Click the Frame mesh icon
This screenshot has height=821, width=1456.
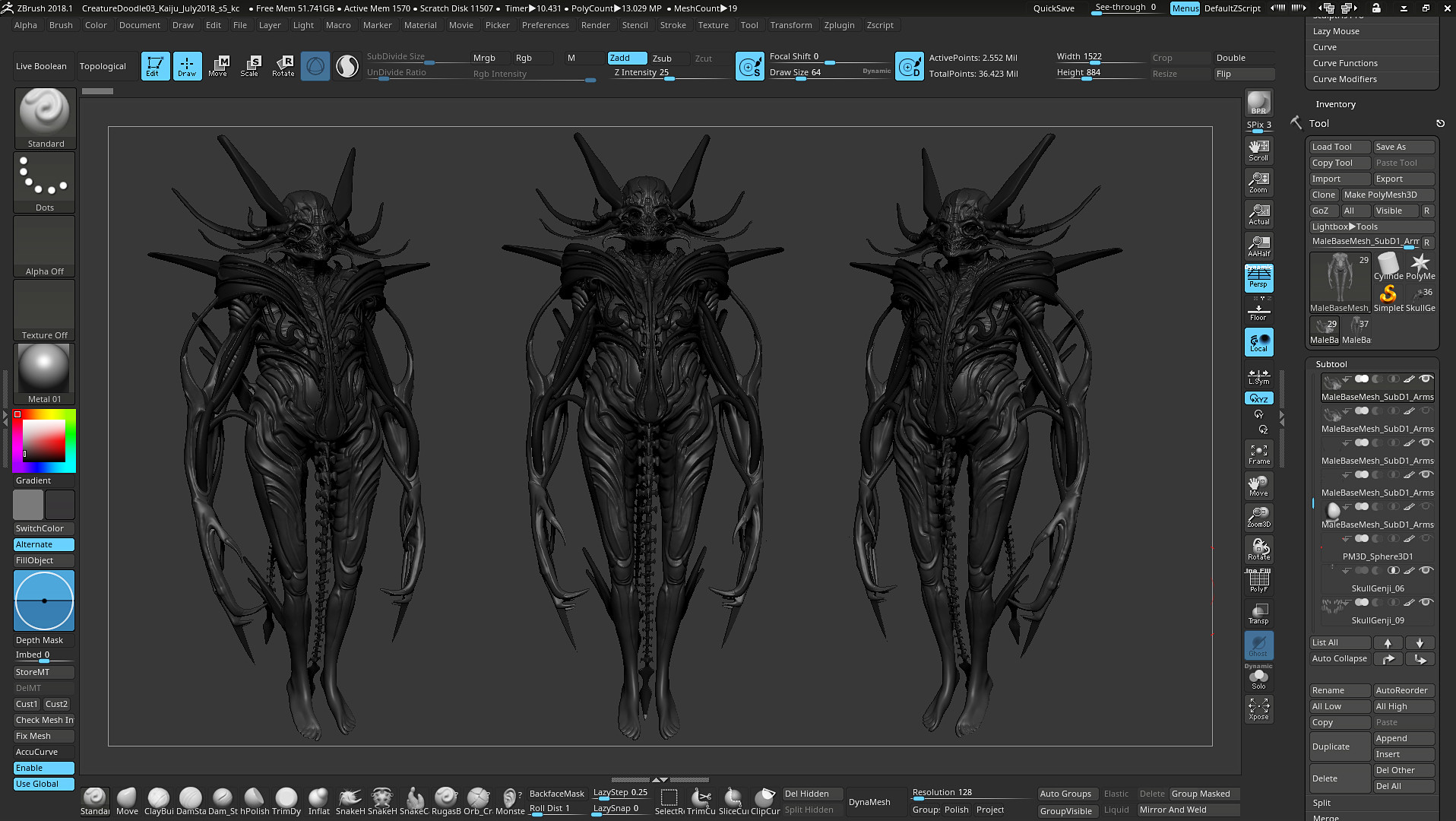coord(1258,454)
